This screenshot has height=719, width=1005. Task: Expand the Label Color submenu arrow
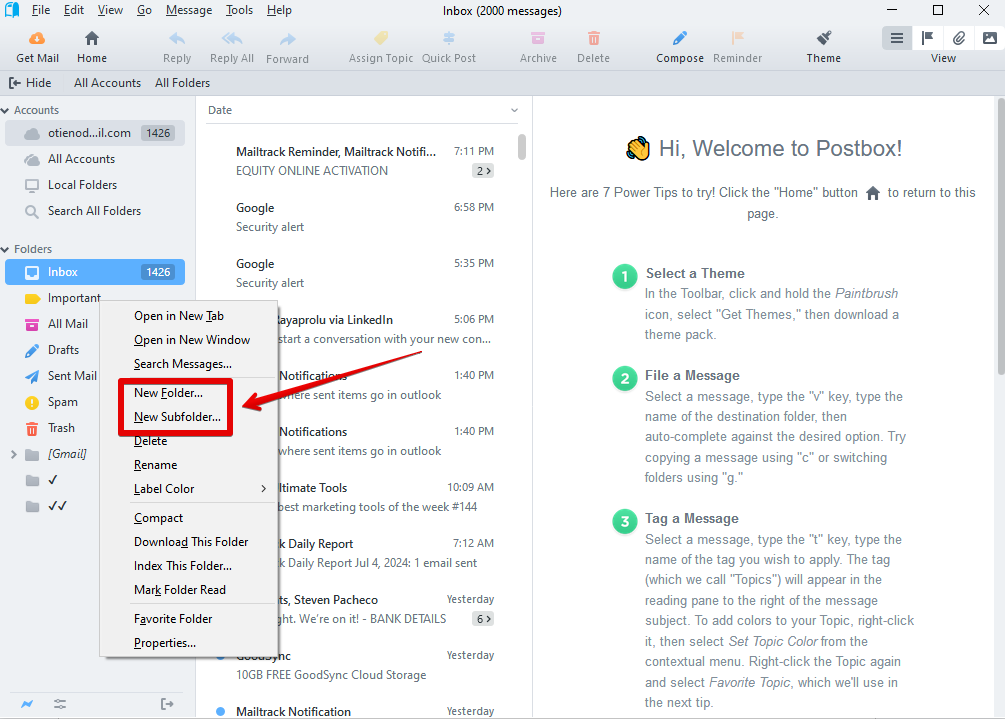[263, 489]
